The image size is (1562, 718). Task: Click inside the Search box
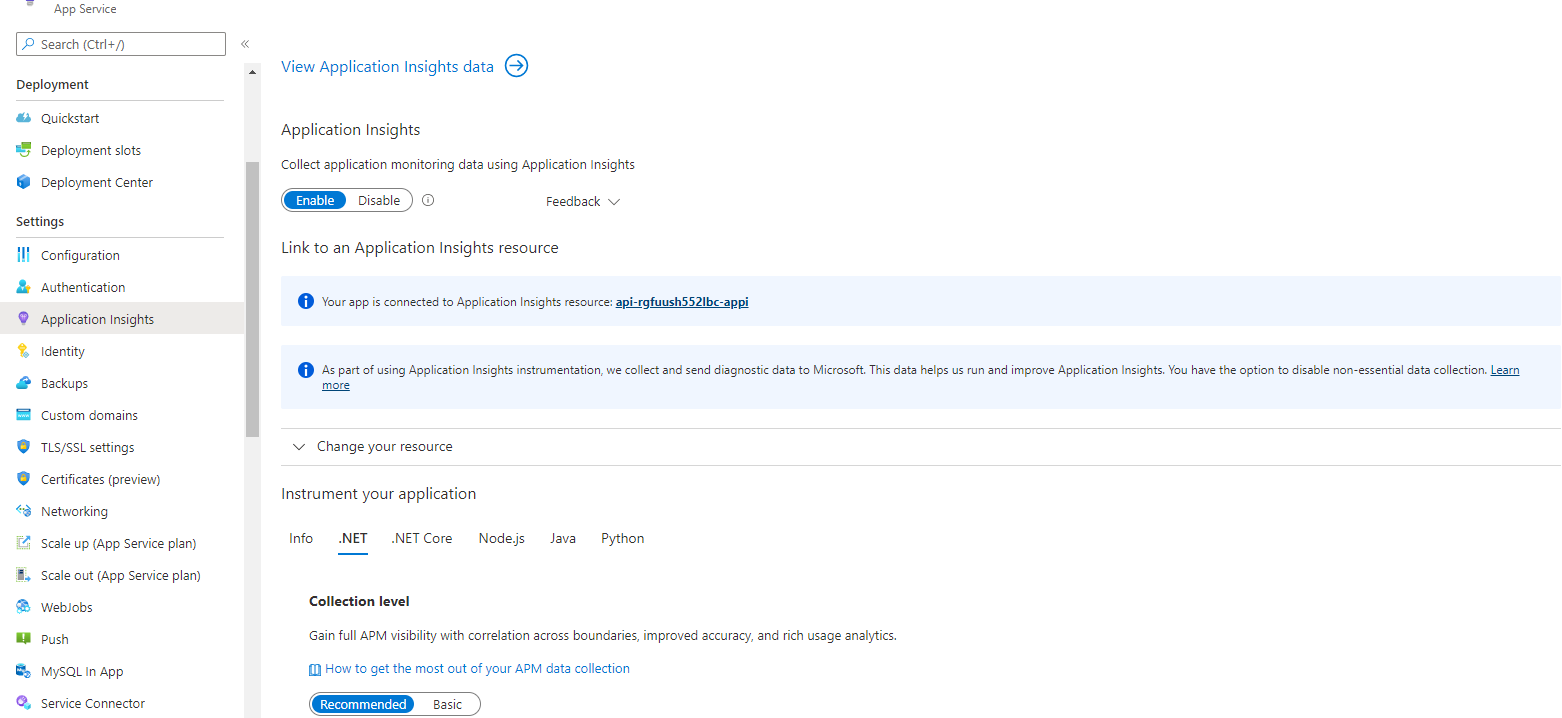pos(120,43)
